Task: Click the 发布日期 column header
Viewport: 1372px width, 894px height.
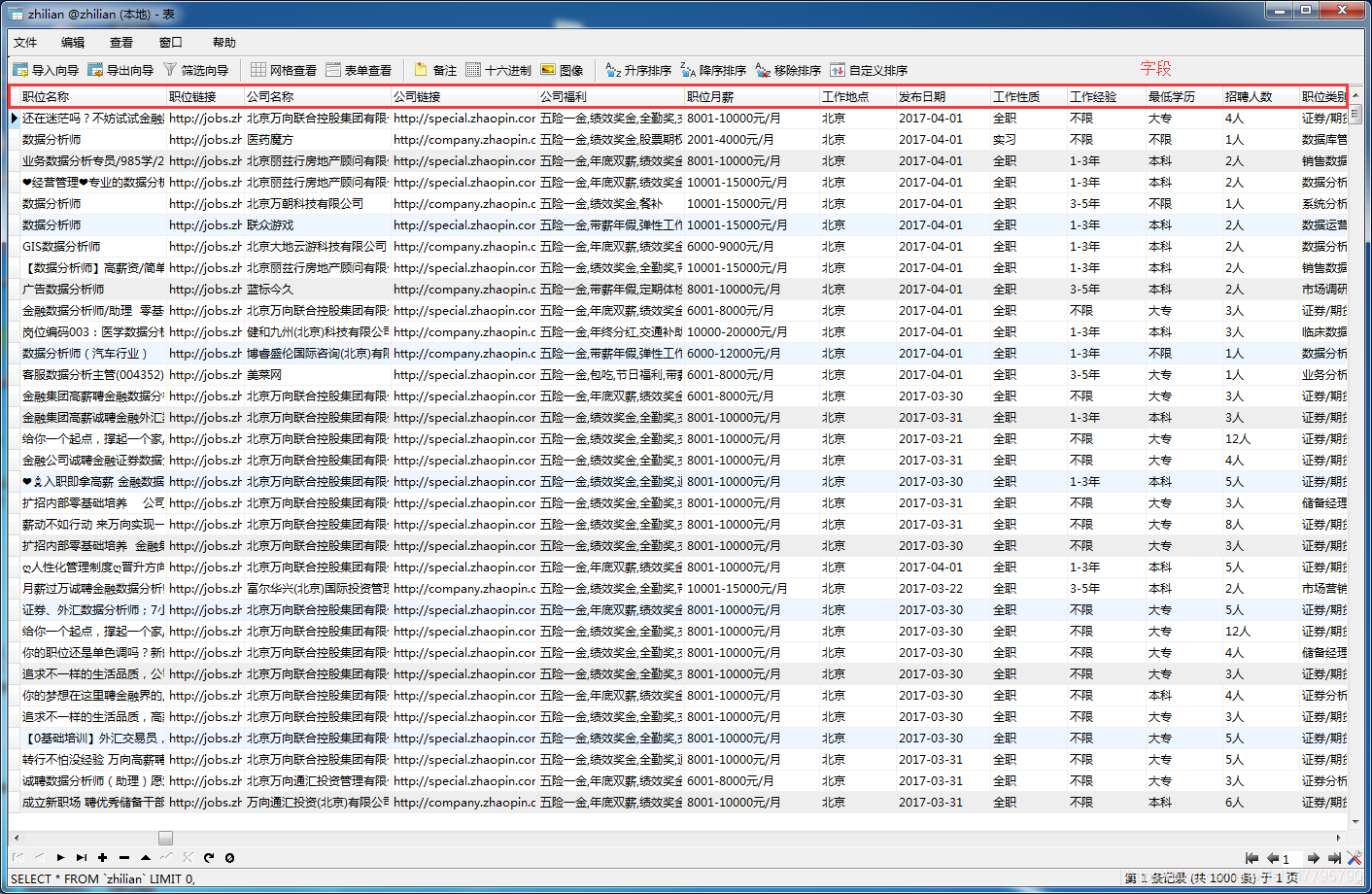Action: point(943,96)
